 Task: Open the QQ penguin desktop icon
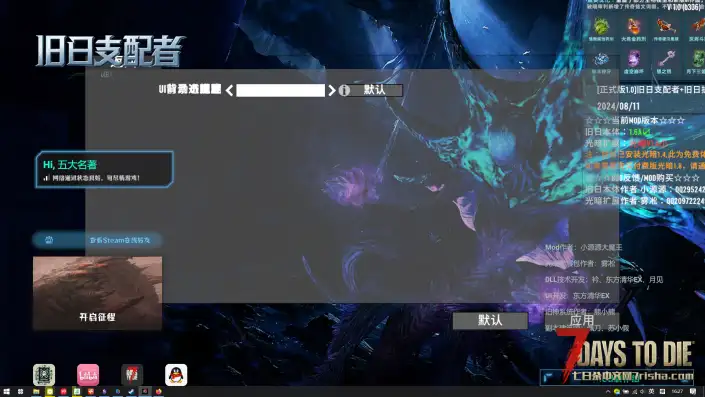tap(176, 375)
